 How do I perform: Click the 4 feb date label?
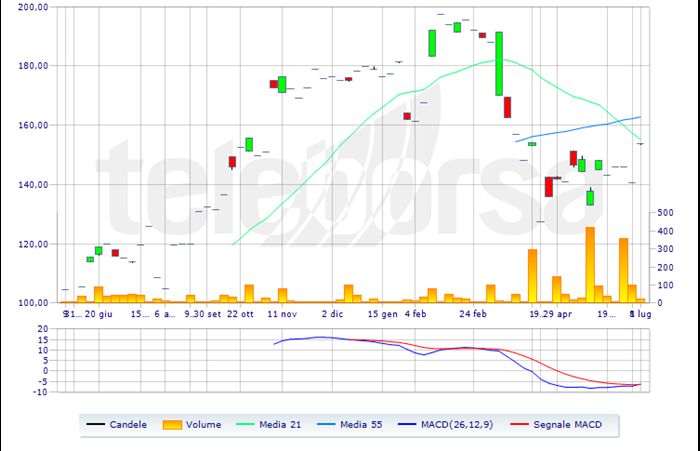point(415,314)
